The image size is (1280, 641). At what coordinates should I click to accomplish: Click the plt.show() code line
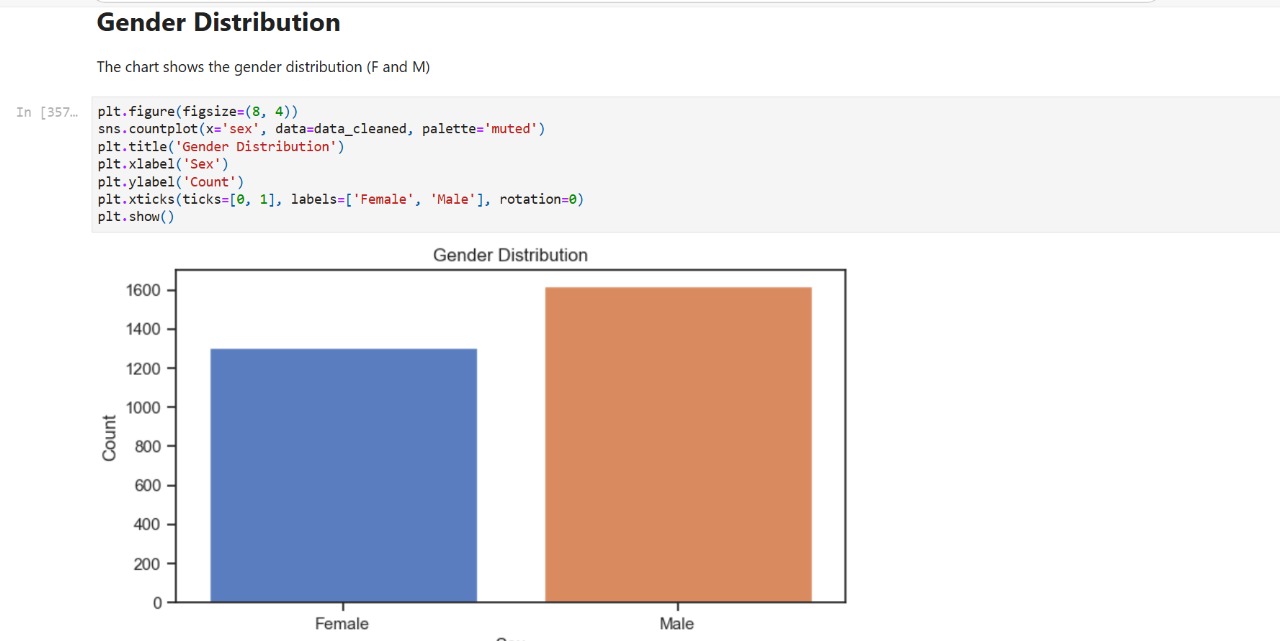click(136, 217)
